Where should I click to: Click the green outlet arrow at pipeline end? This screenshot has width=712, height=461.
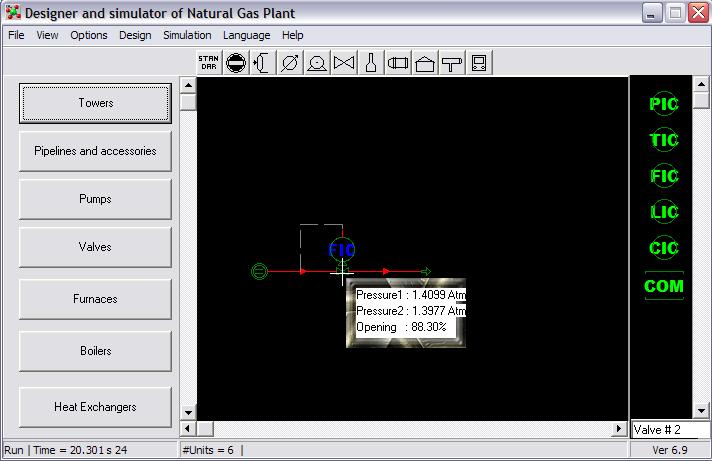point(425,271)
